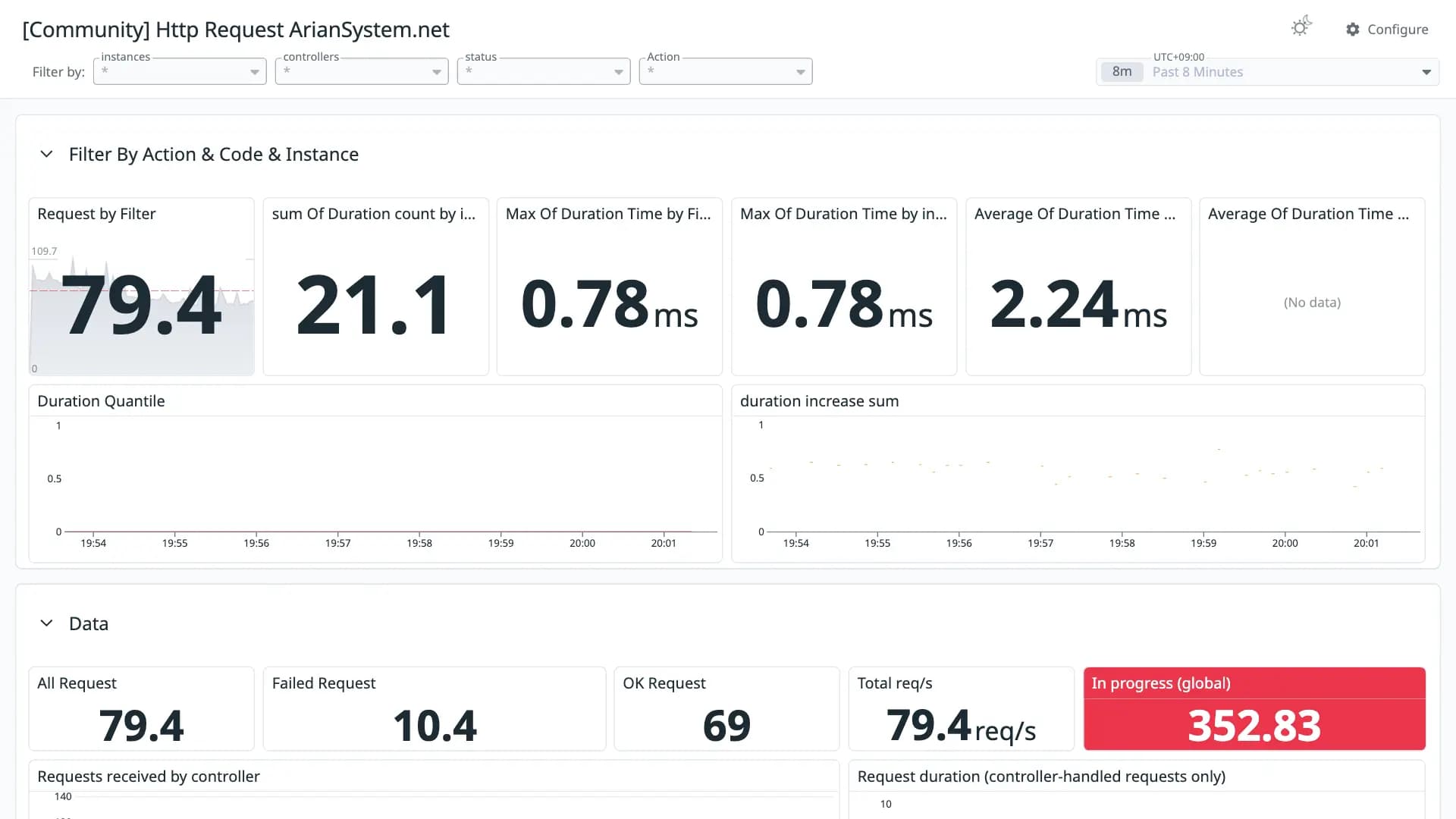1456x819 pixels.
Task: Click the Failed Request value 10.4
Action: 435,726
